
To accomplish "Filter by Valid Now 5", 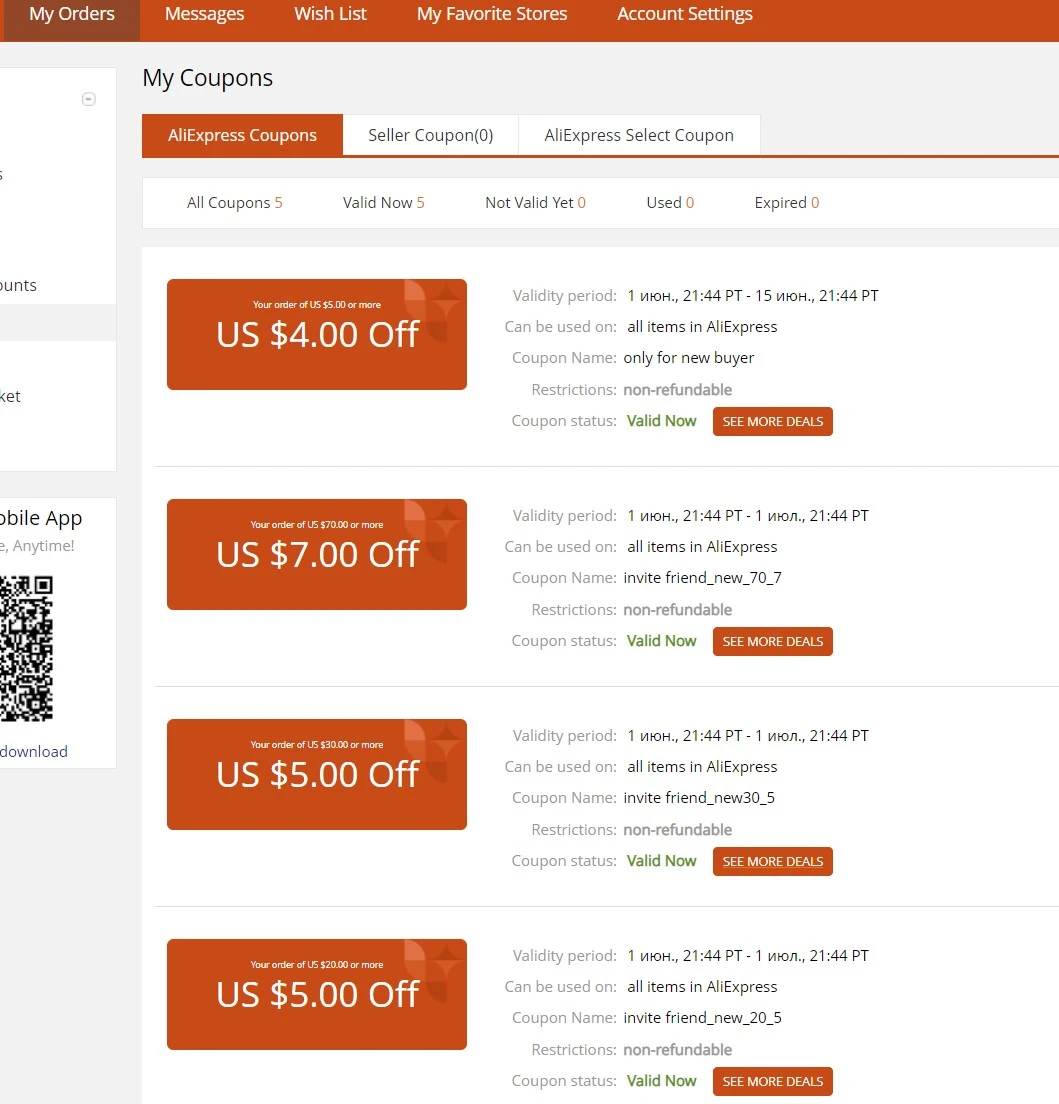I will point(384,203).
